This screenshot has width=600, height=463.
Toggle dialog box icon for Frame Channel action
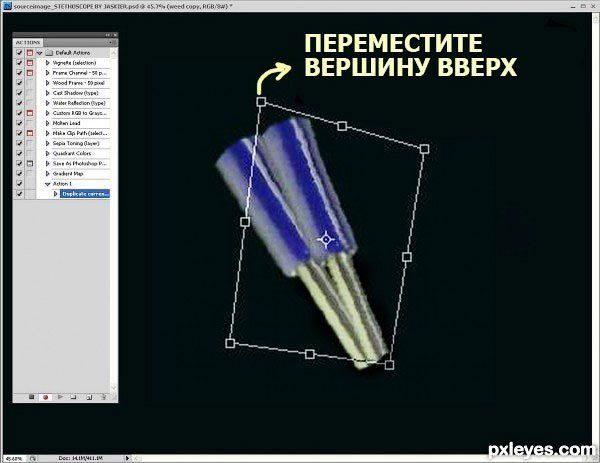30,73
